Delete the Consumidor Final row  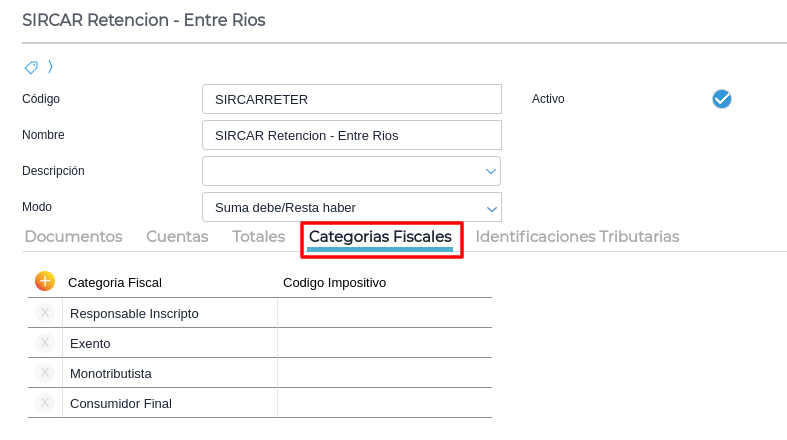pos(45,403)
